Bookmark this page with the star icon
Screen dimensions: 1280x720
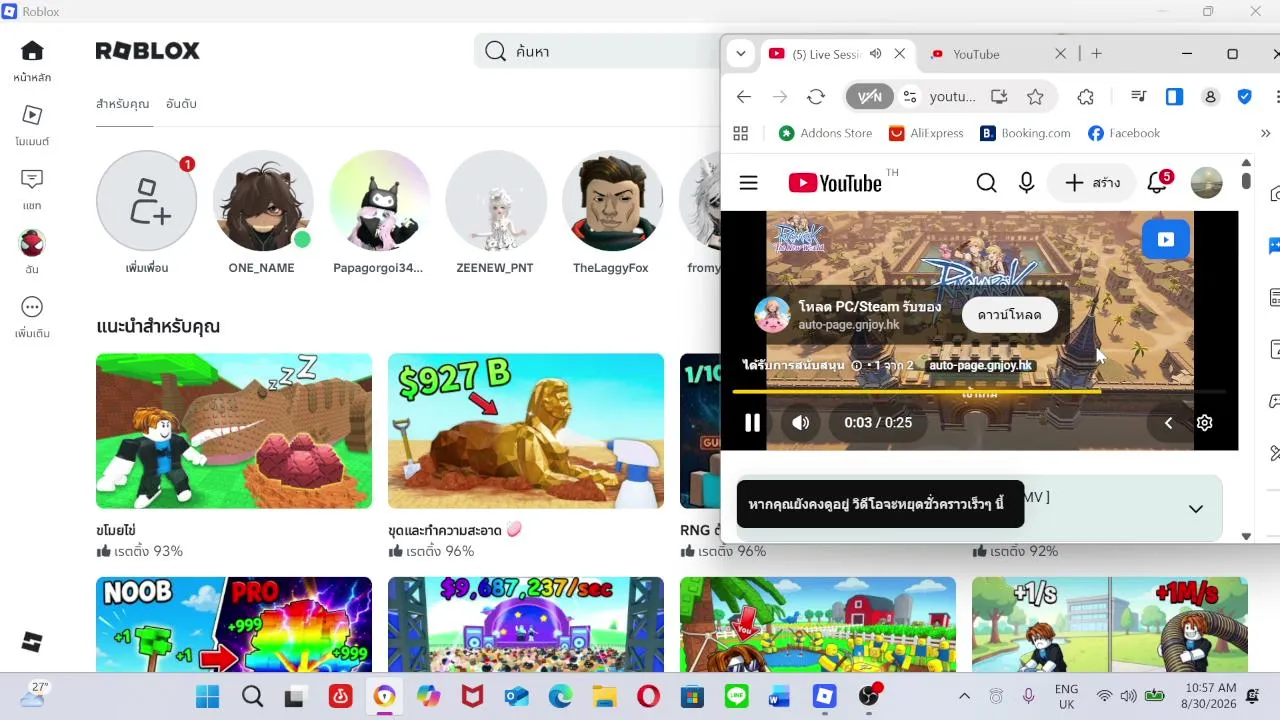click(1035, 97)
